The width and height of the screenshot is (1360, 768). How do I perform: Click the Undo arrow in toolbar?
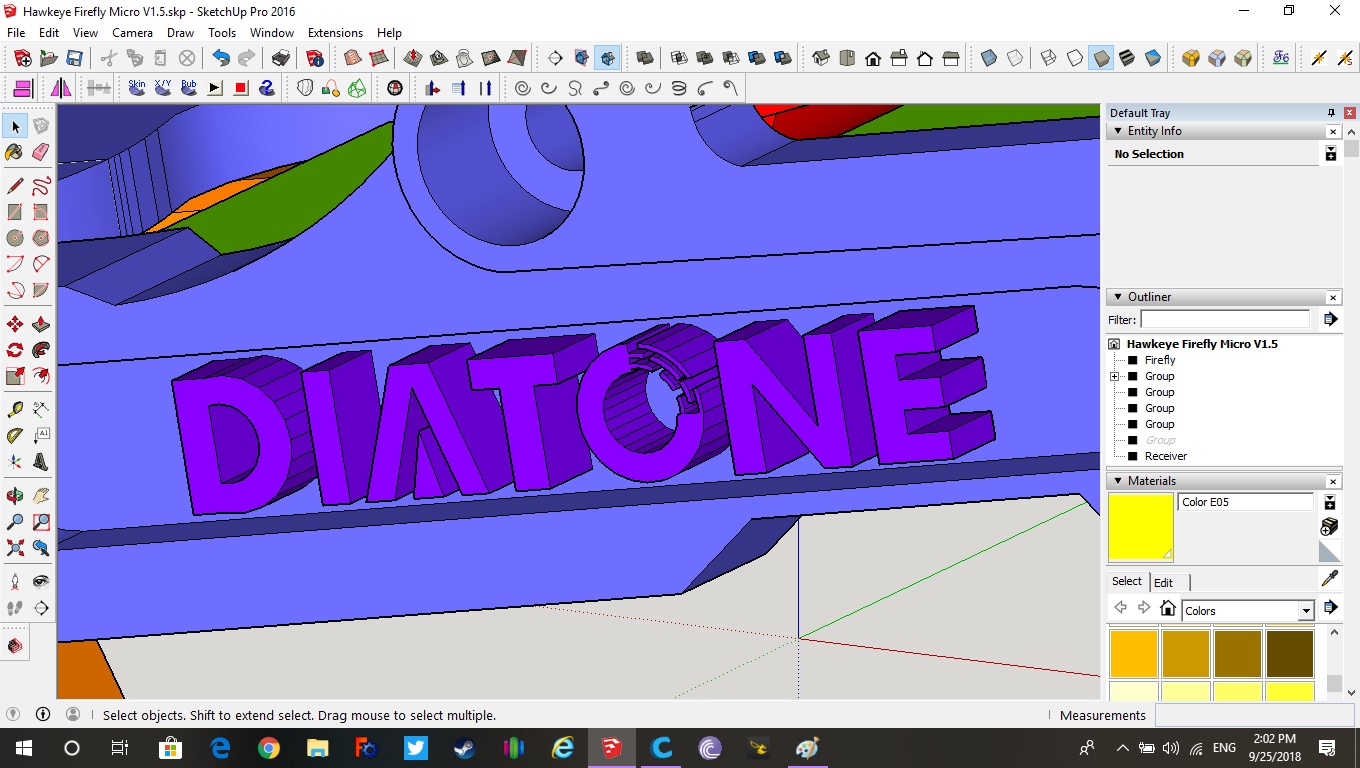pos(221,58)
